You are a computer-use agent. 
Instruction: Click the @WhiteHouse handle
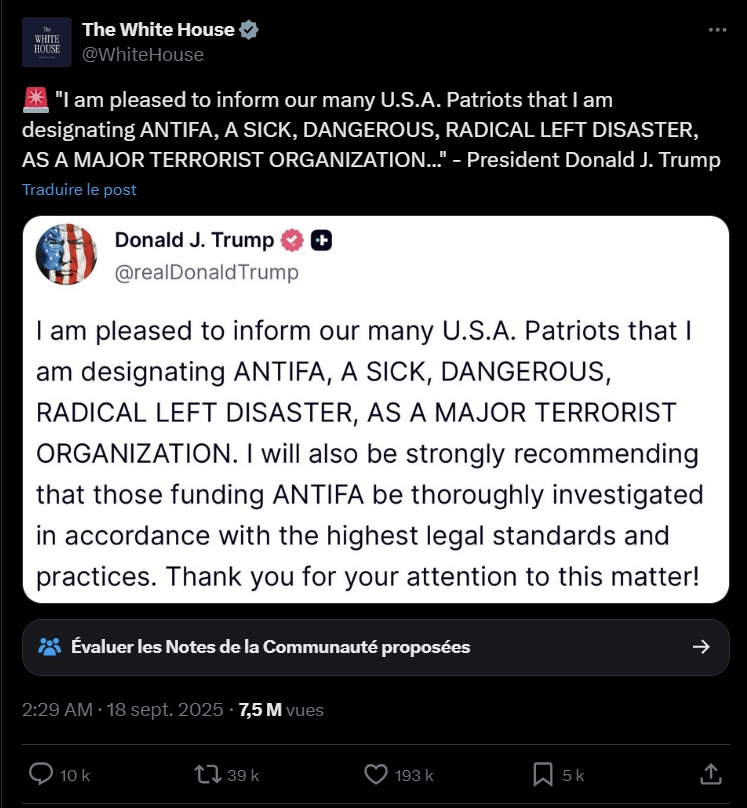[143, 54]
